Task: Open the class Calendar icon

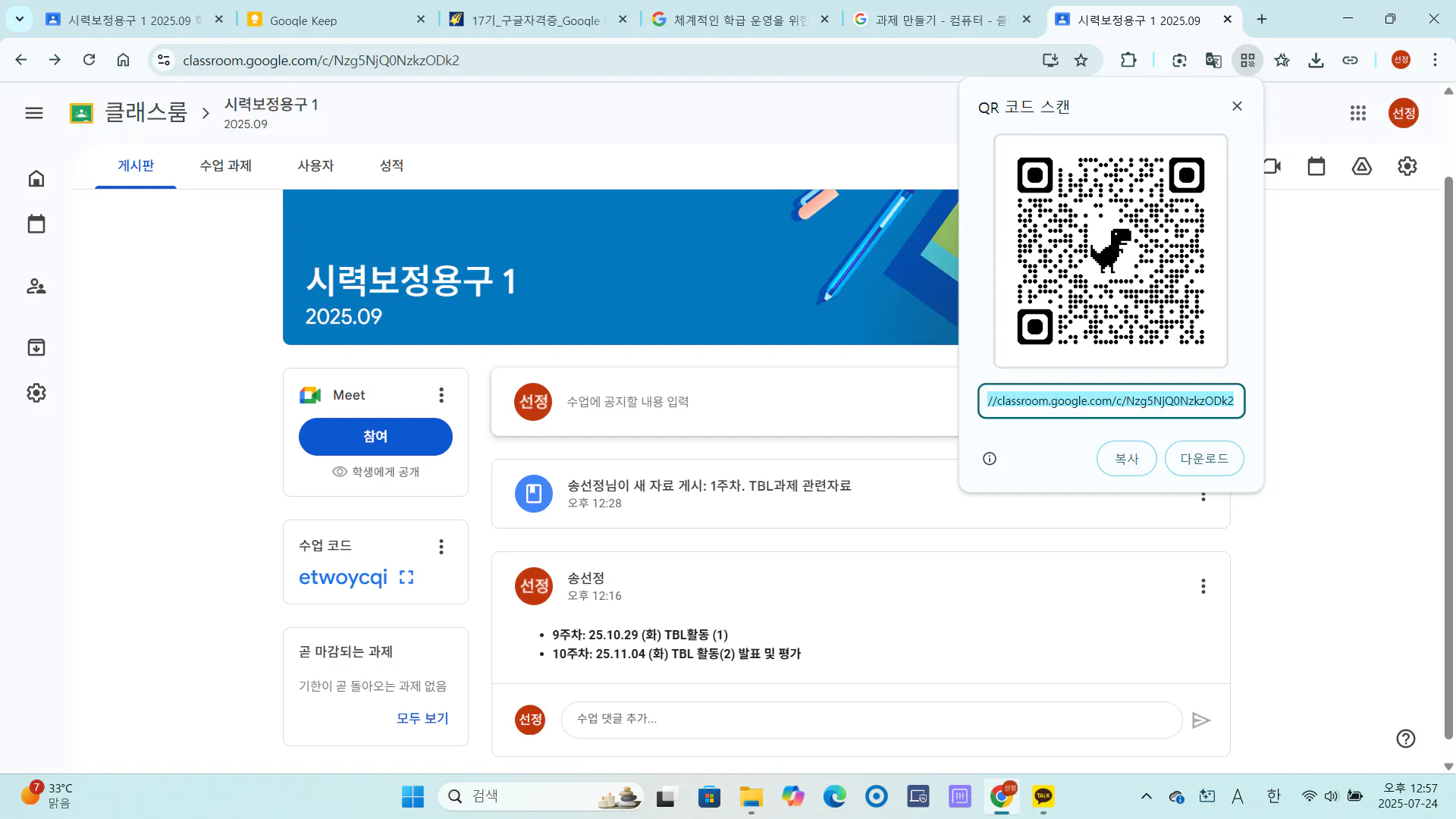Action: (1316, 166)
